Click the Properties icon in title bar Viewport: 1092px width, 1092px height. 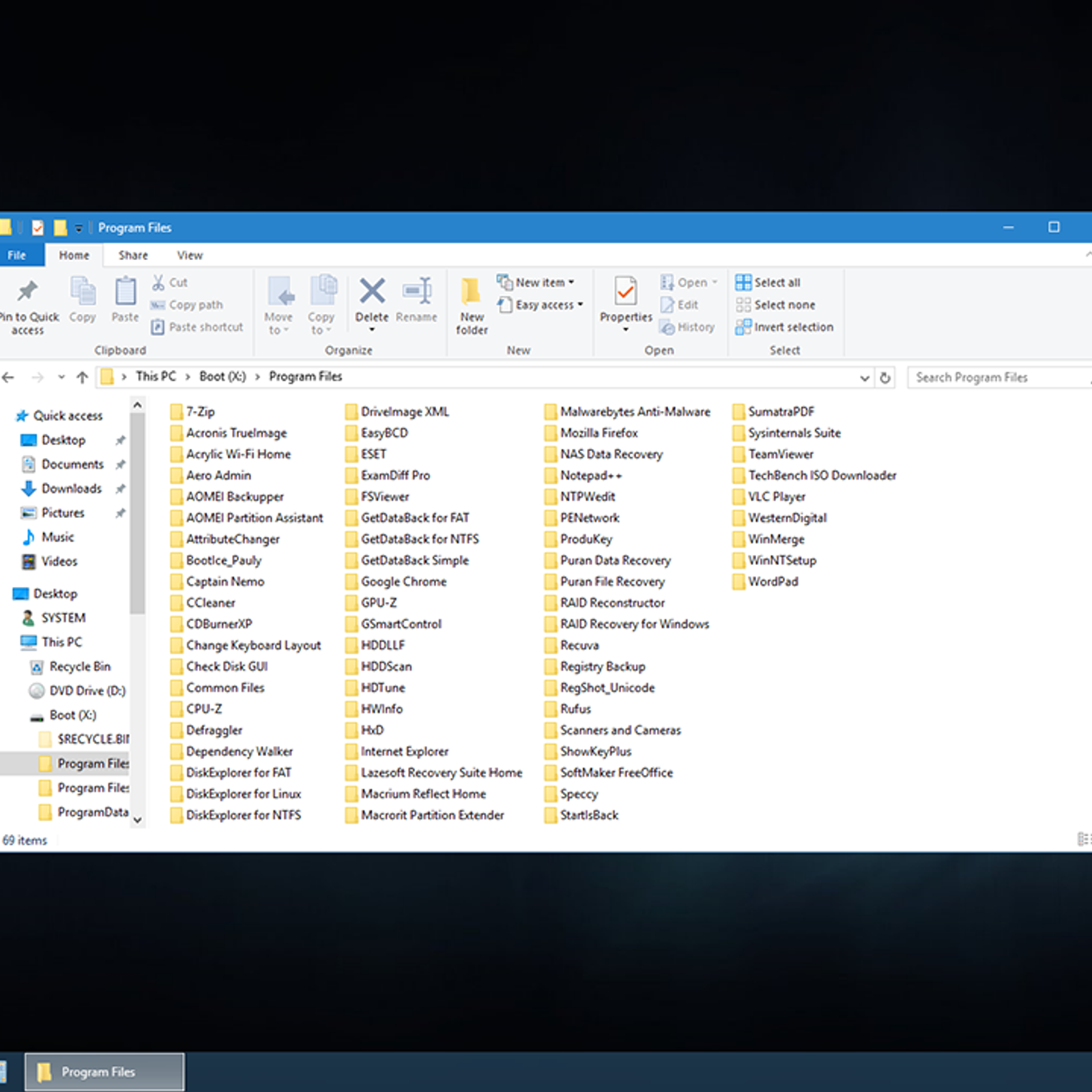point(38,227)
